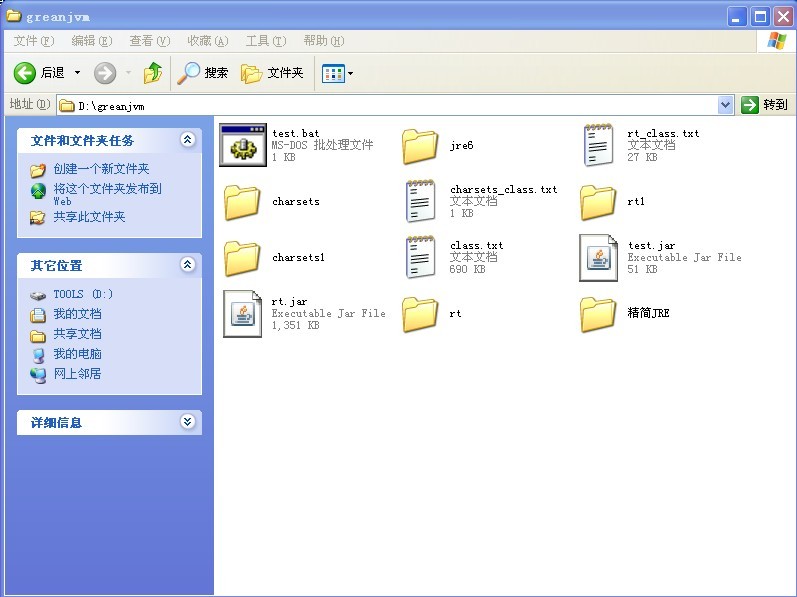This screenshot has width=797, height=597.
Task: Toggle the Folders (文件夹) pane
Action: point(272,73)
